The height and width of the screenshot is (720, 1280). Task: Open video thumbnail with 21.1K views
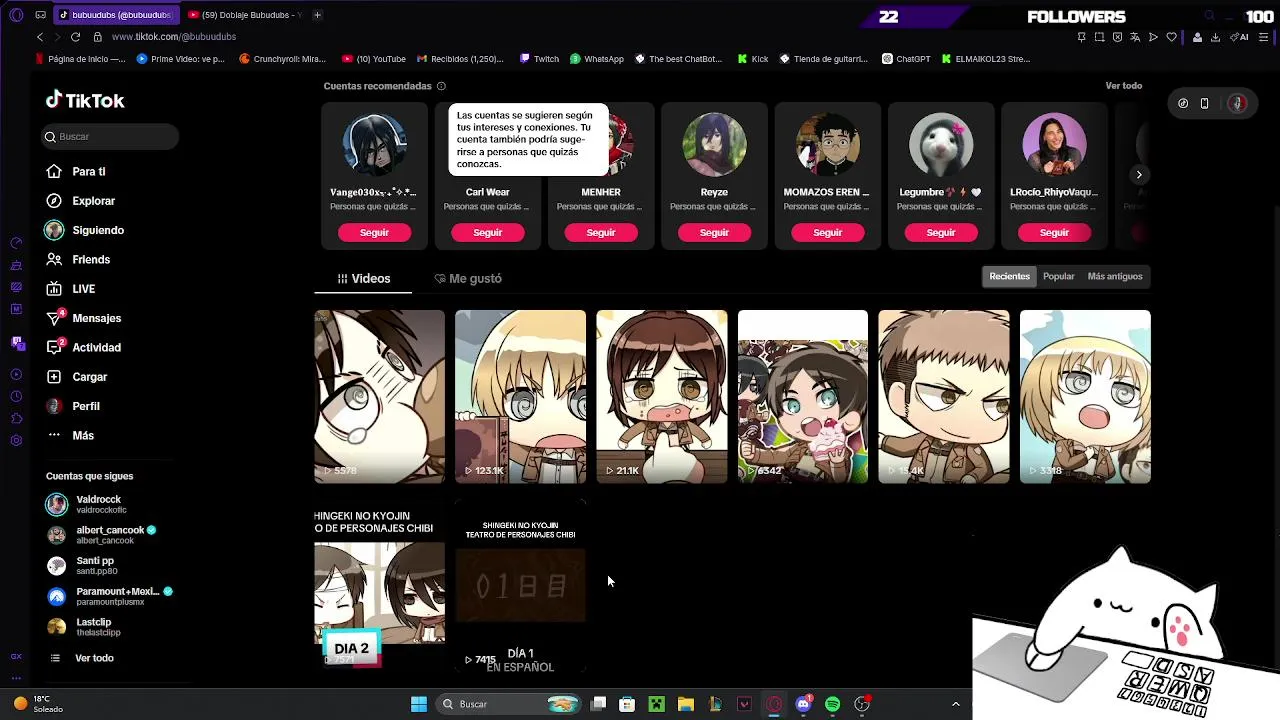click(x=662, y=397)
